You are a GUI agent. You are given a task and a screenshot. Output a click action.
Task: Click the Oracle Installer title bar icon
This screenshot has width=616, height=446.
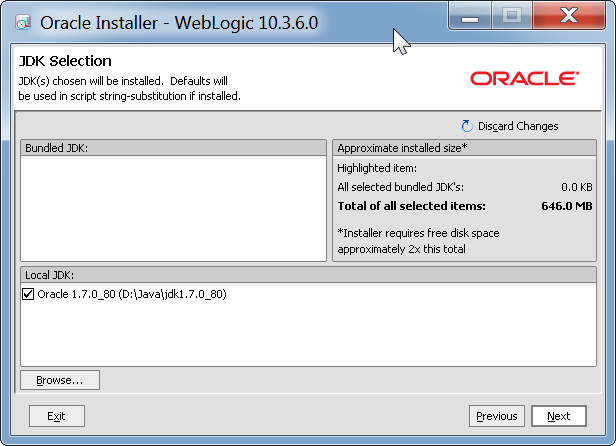tap(23, 22)
